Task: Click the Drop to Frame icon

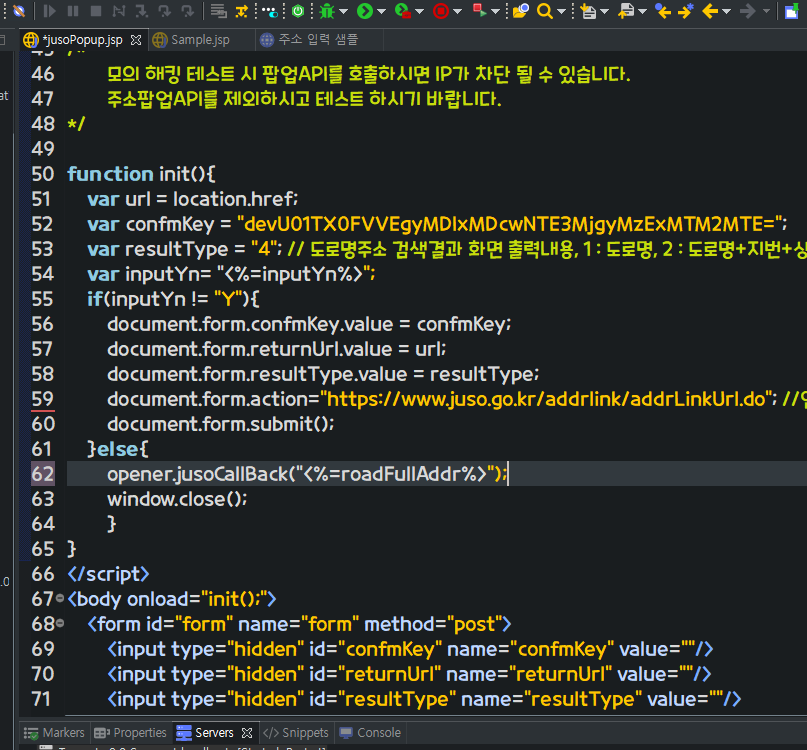Action: [219, 11]
